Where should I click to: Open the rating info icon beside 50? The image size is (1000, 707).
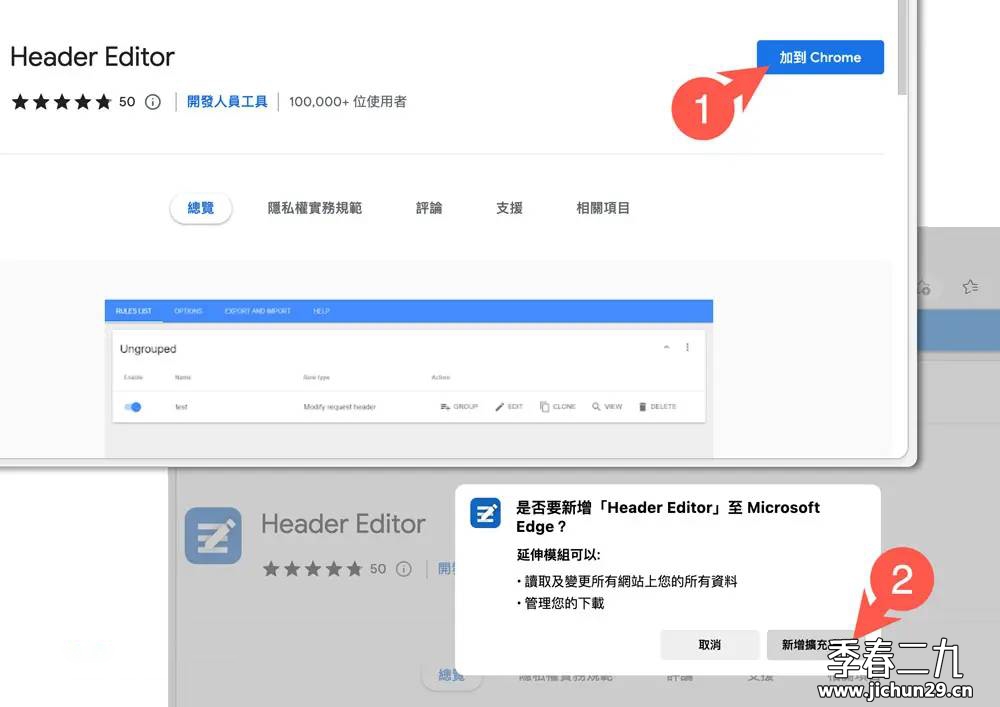(153, 102)
